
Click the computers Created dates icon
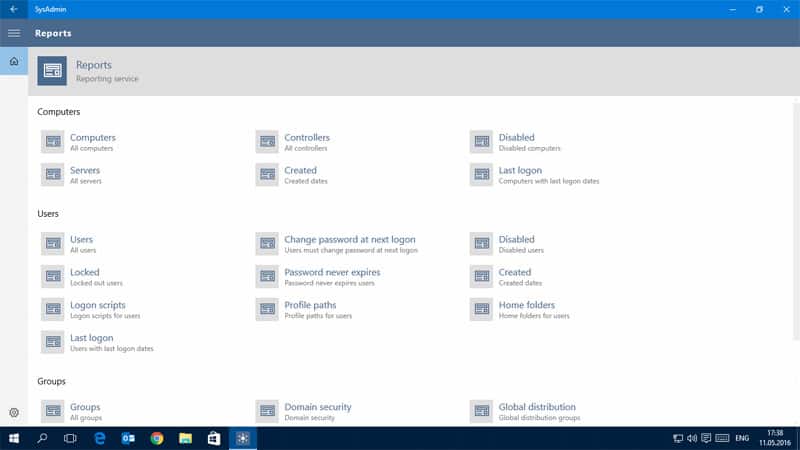[267, 174]
